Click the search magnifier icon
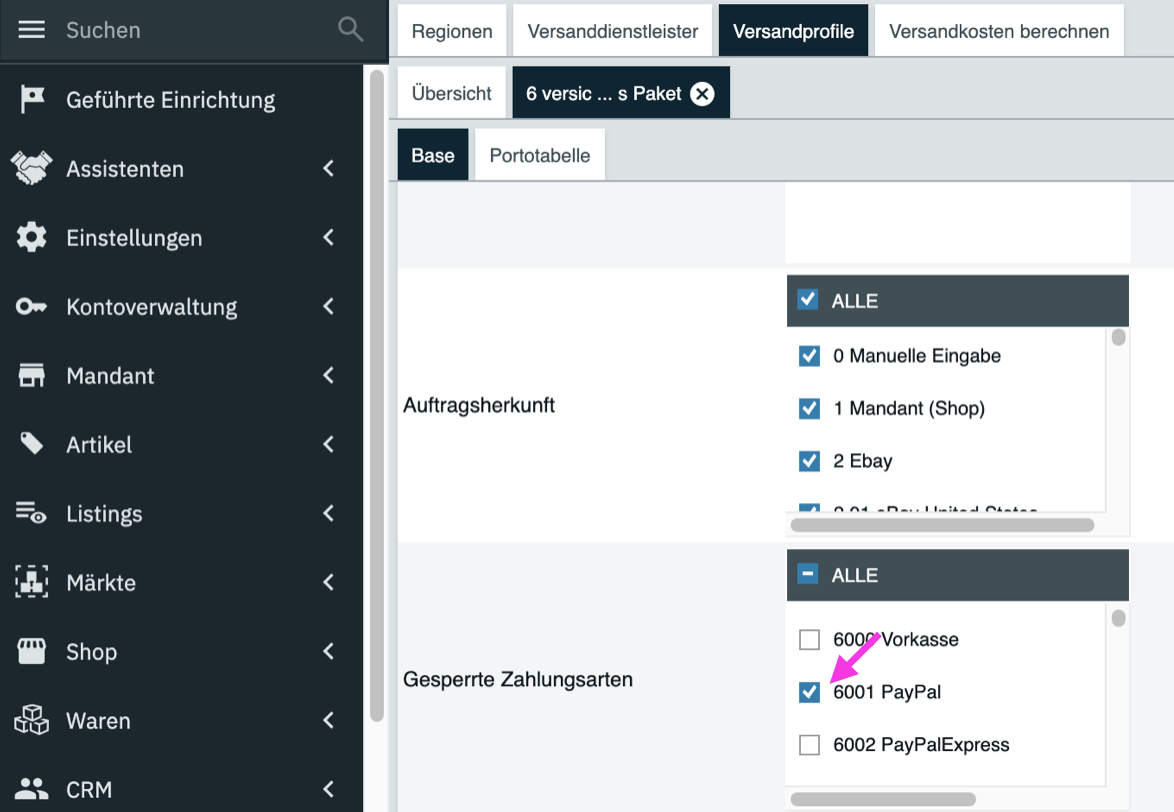The width and height of the screenshot is (1174, 812). (x=350, y=30)
